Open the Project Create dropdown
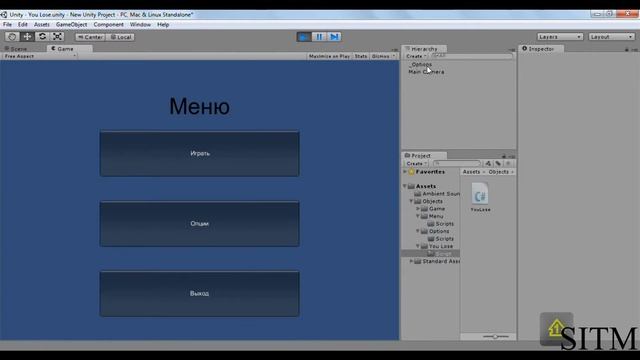 (416, 163)
